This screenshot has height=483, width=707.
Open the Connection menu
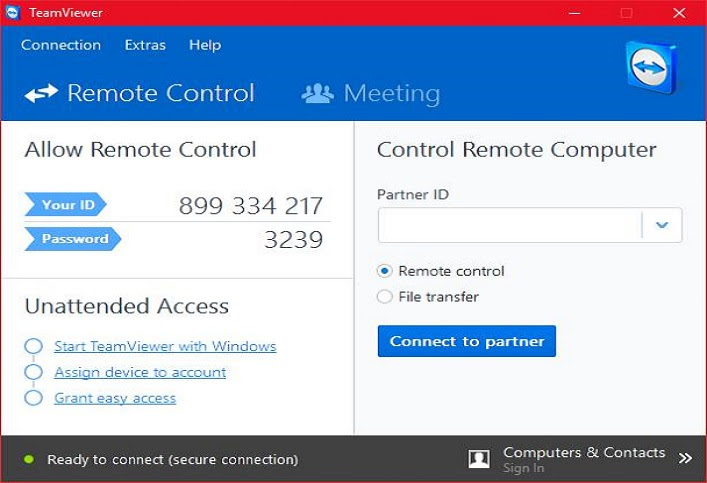(x=61, y=45)
